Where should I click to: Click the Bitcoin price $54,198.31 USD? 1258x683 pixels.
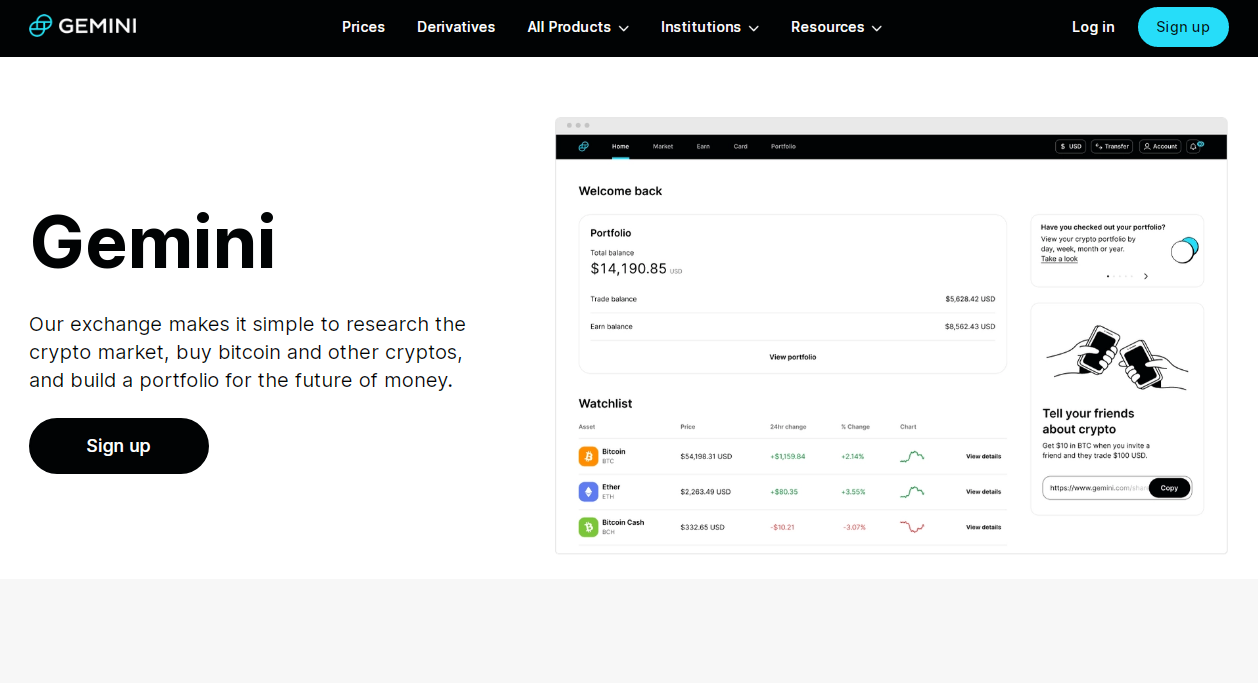coord(706,456)
